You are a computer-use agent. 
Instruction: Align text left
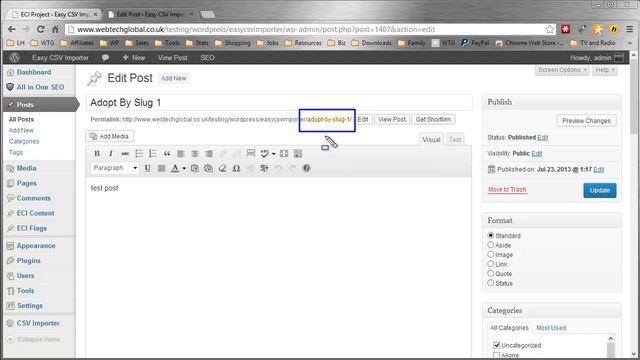pos(181,153)
